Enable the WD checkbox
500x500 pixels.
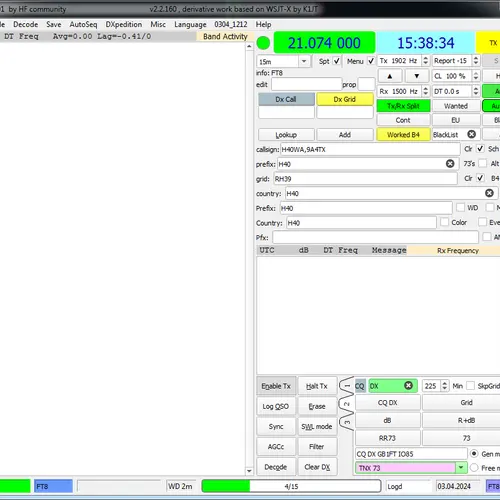460,207
